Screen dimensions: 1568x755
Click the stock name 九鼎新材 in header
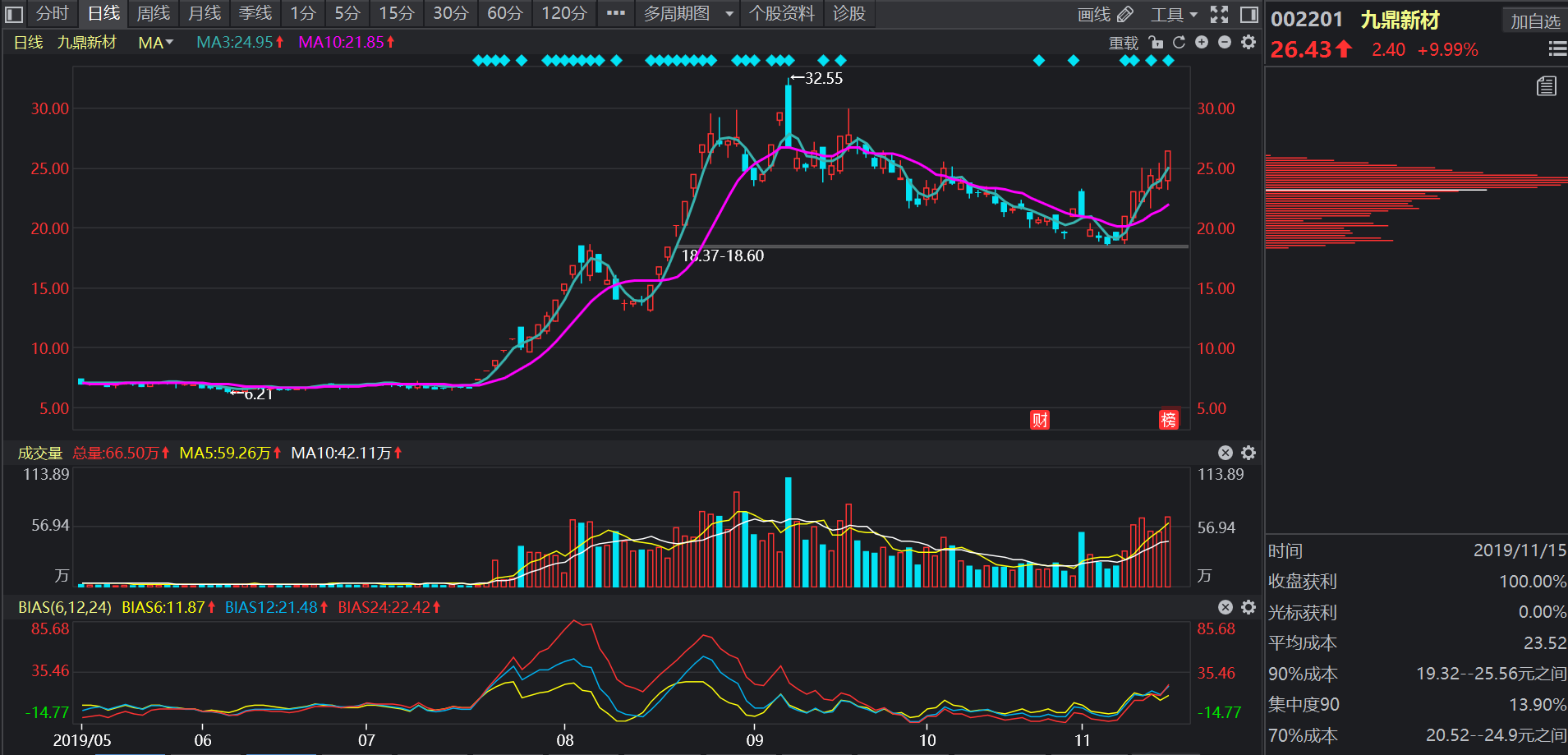tap(1400, 20)
